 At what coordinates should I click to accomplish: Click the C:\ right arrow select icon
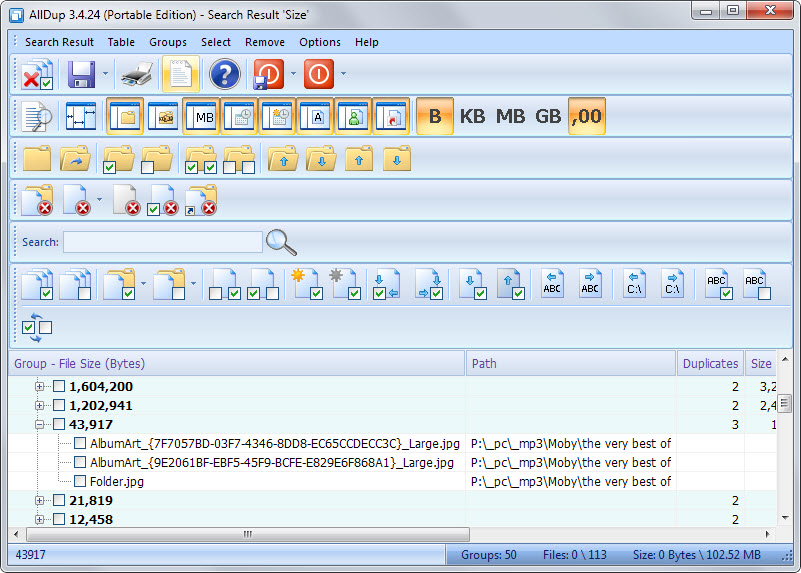(672, 284)
